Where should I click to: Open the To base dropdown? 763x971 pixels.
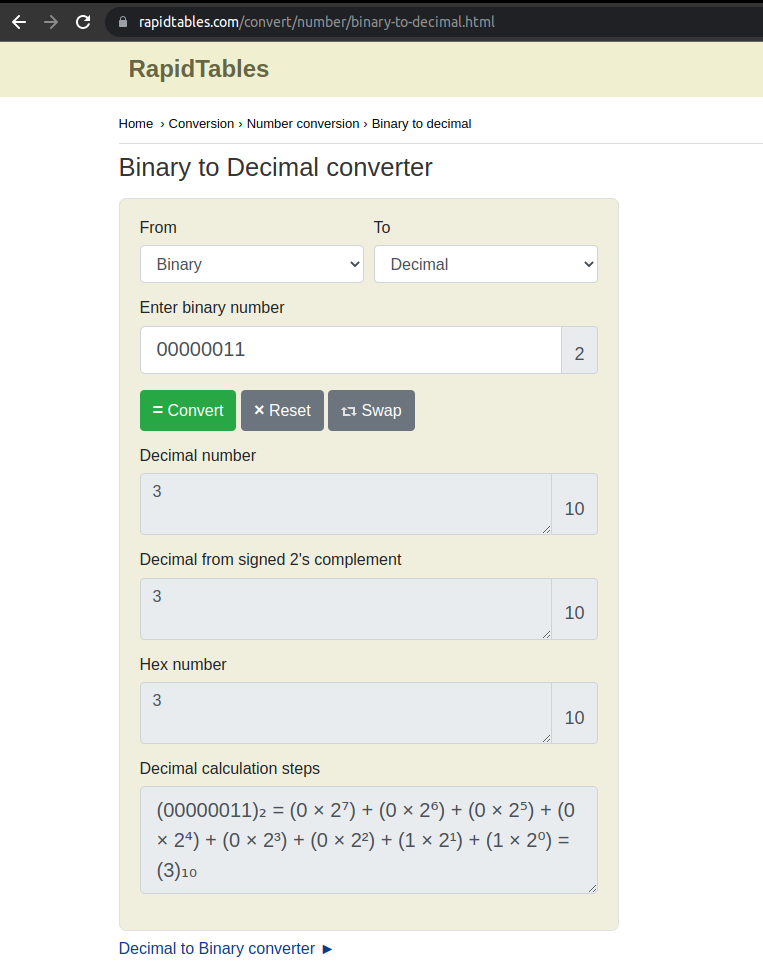coord(485,264)
